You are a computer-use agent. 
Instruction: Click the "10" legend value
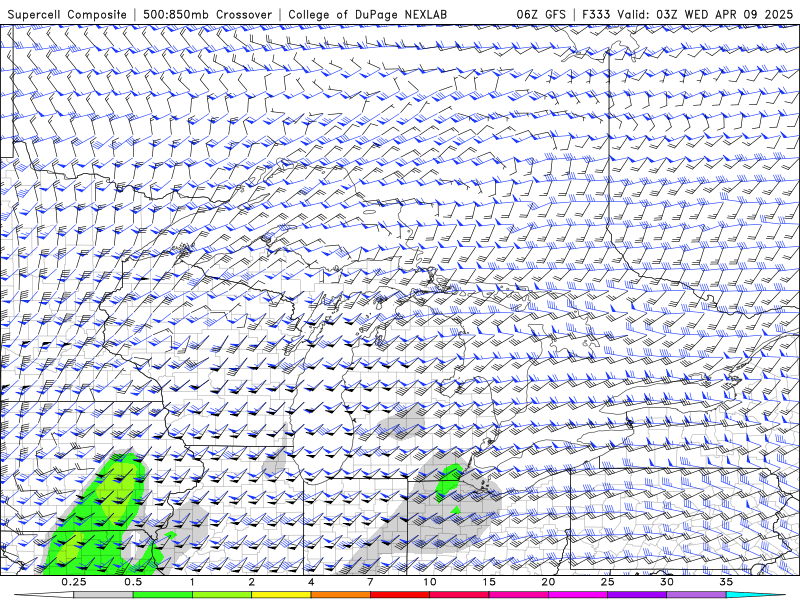pos(430,582)
